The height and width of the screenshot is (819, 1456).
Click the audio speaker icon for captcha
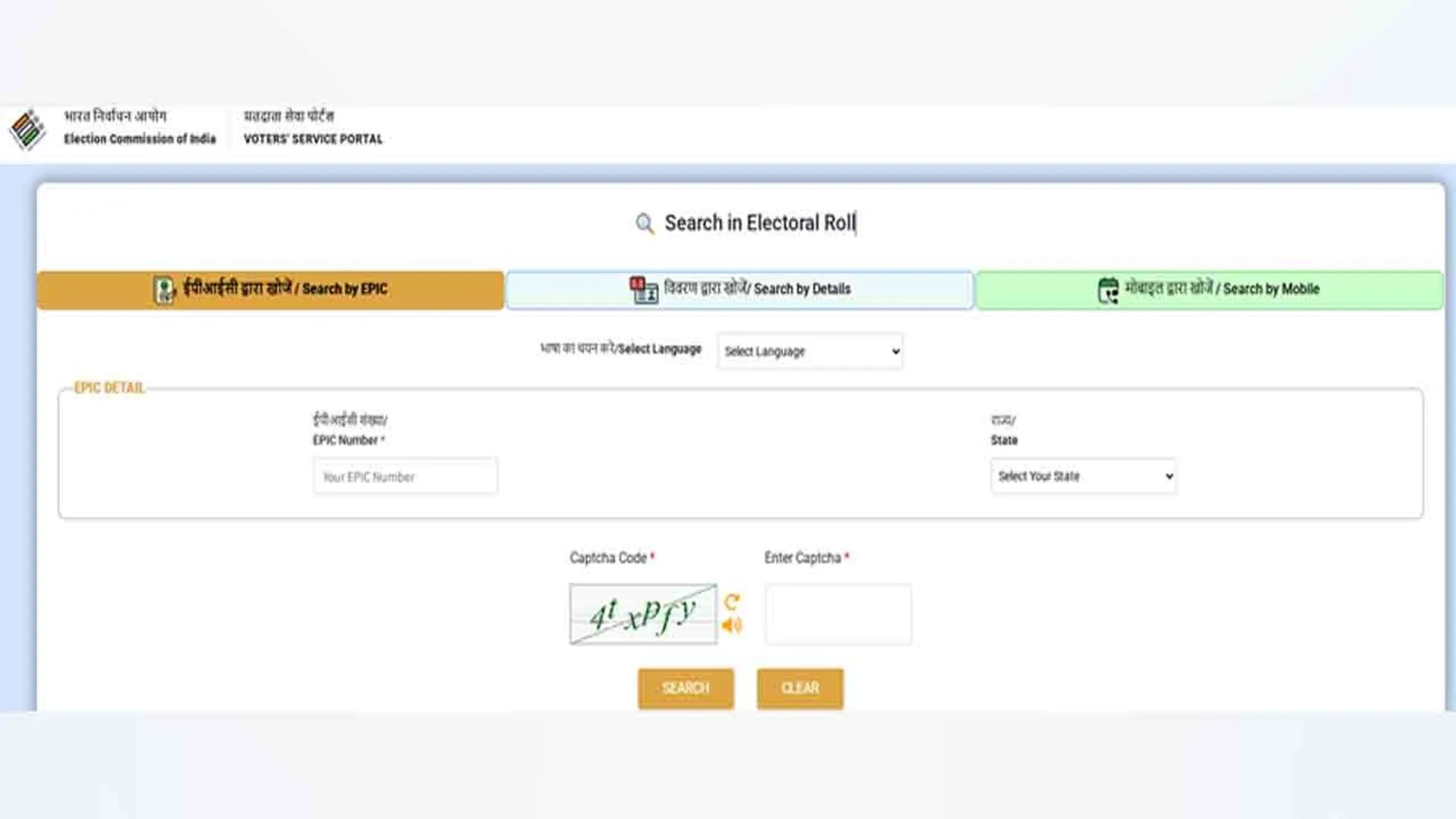(730, 624)
